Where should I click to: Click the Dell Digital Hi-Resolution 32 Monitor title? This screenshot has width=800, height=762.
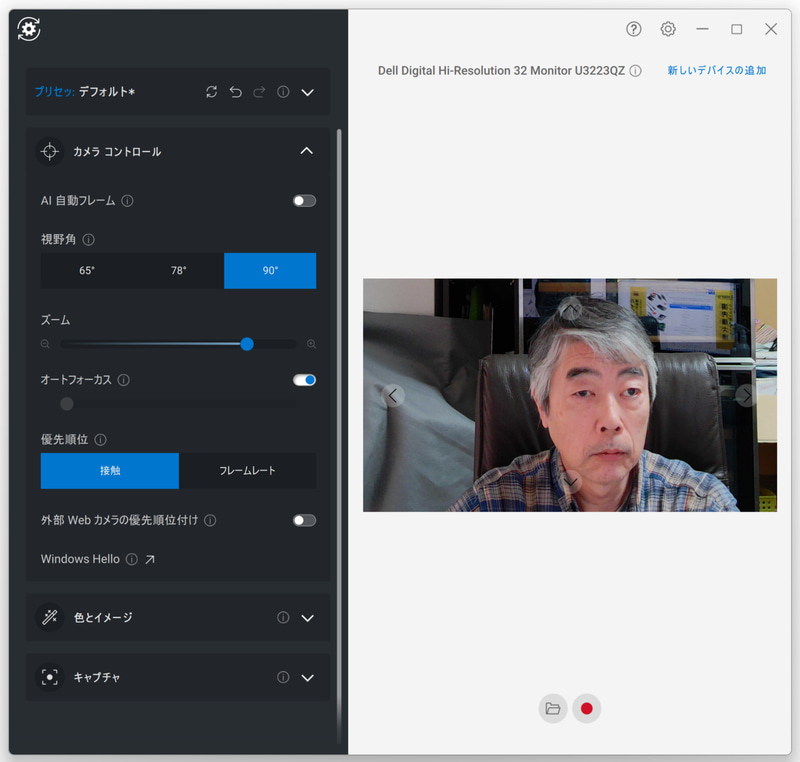click(501, 71)
